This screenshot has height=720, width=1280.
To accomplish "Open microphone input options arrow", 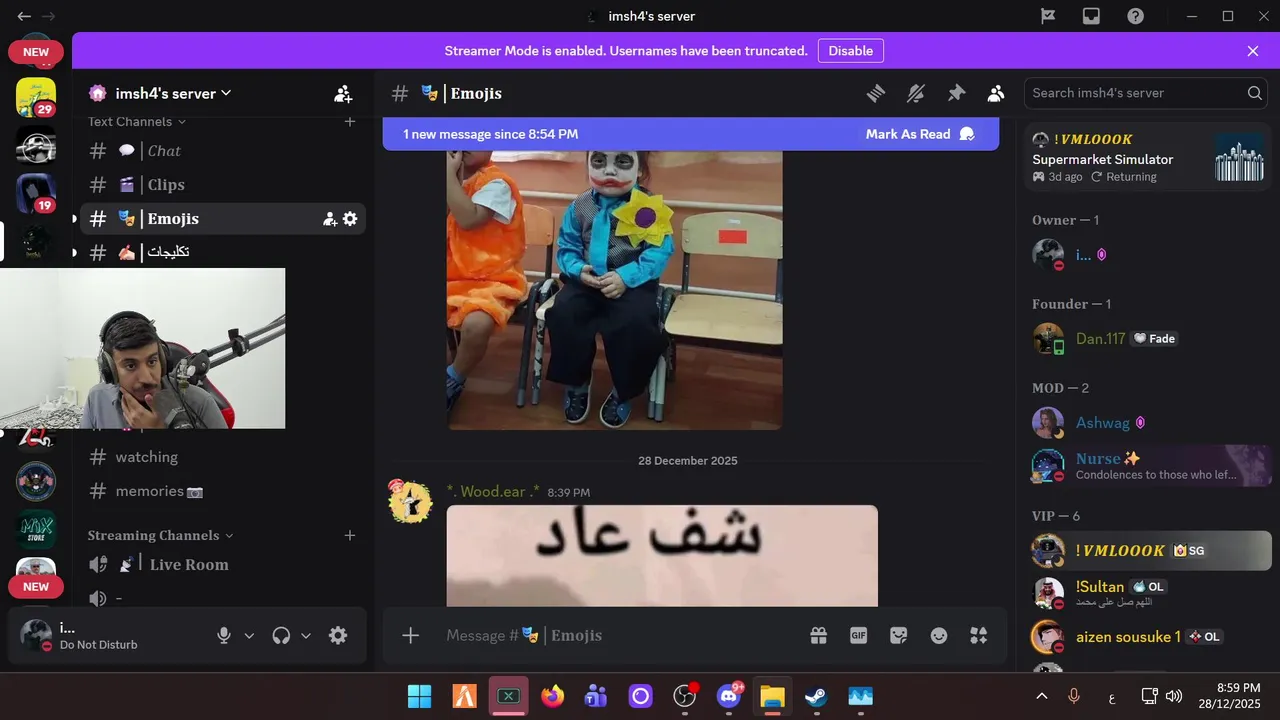I will 249,636.
